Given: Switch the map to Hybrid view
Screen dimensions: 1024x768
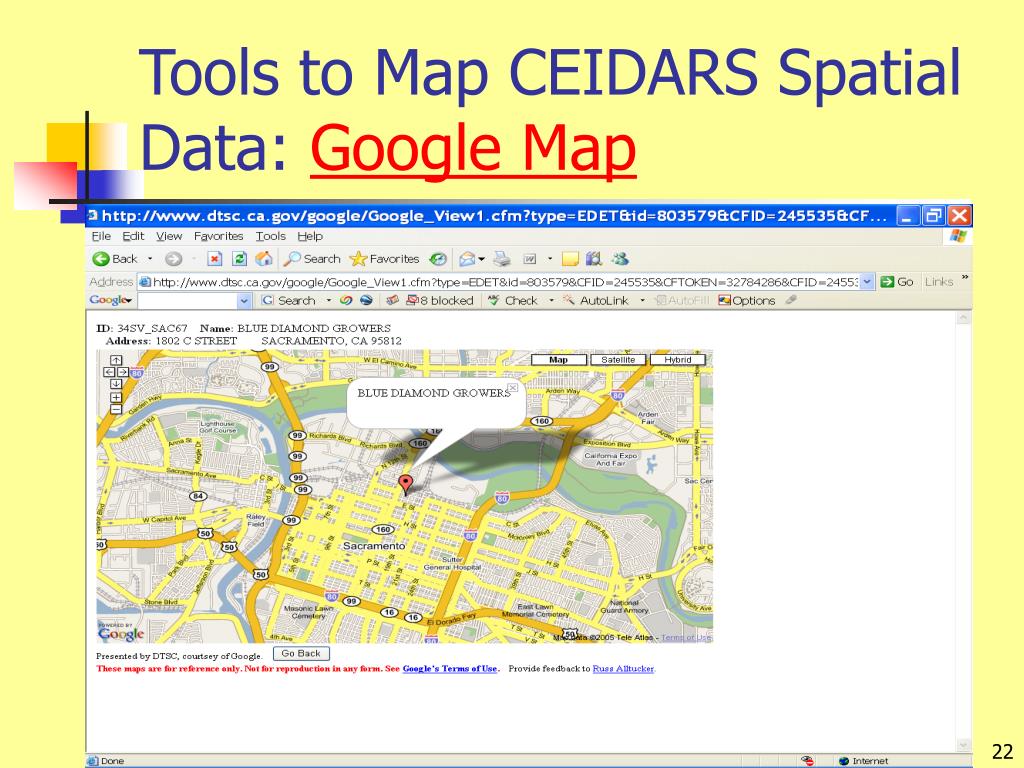Looking at the screenshot, I should 678,360.
